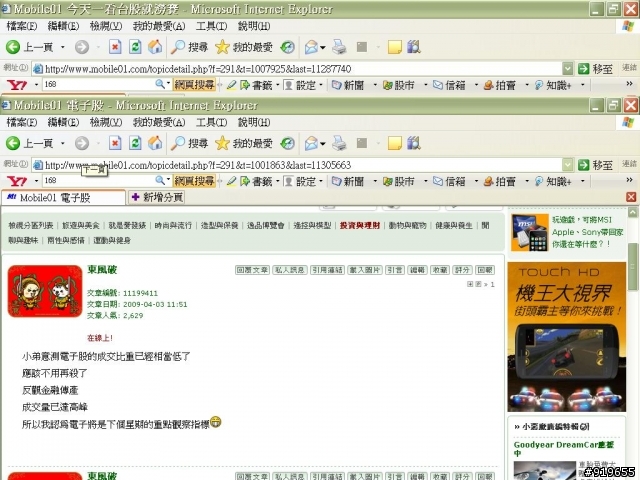
Task: Click 評分 button on first post
Action: pos(462,270)
